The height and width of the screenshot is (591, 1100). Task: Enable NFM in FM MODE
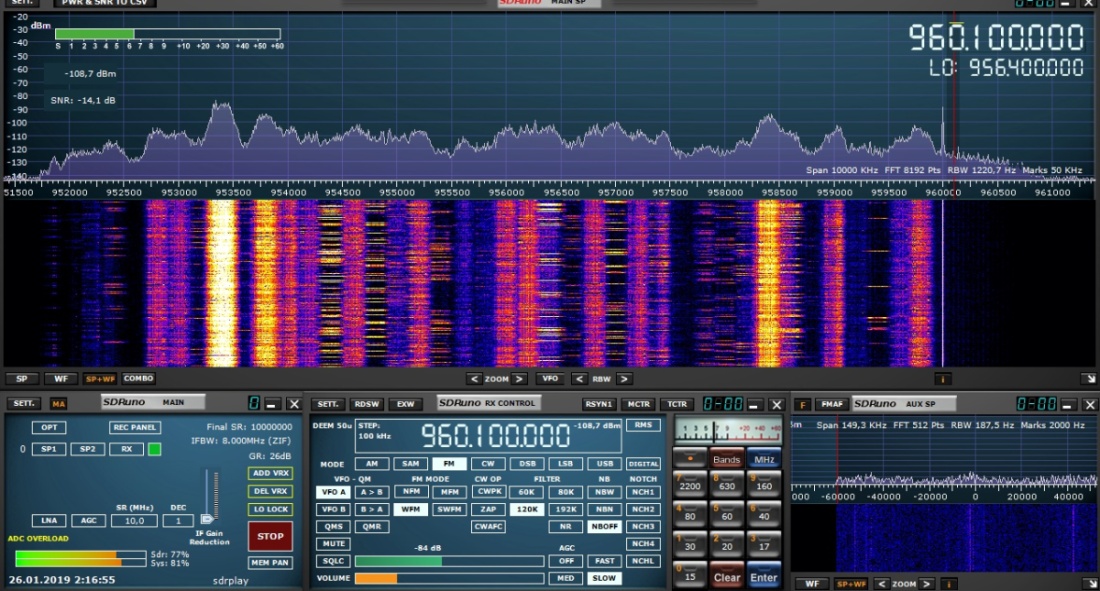click(411, 492)
